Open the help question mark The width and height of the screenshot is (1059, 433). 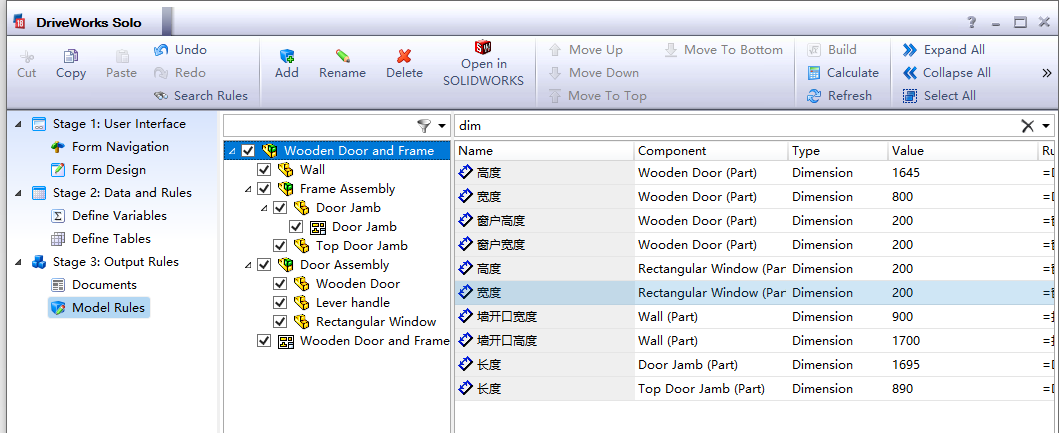click(x=972, y=22)
